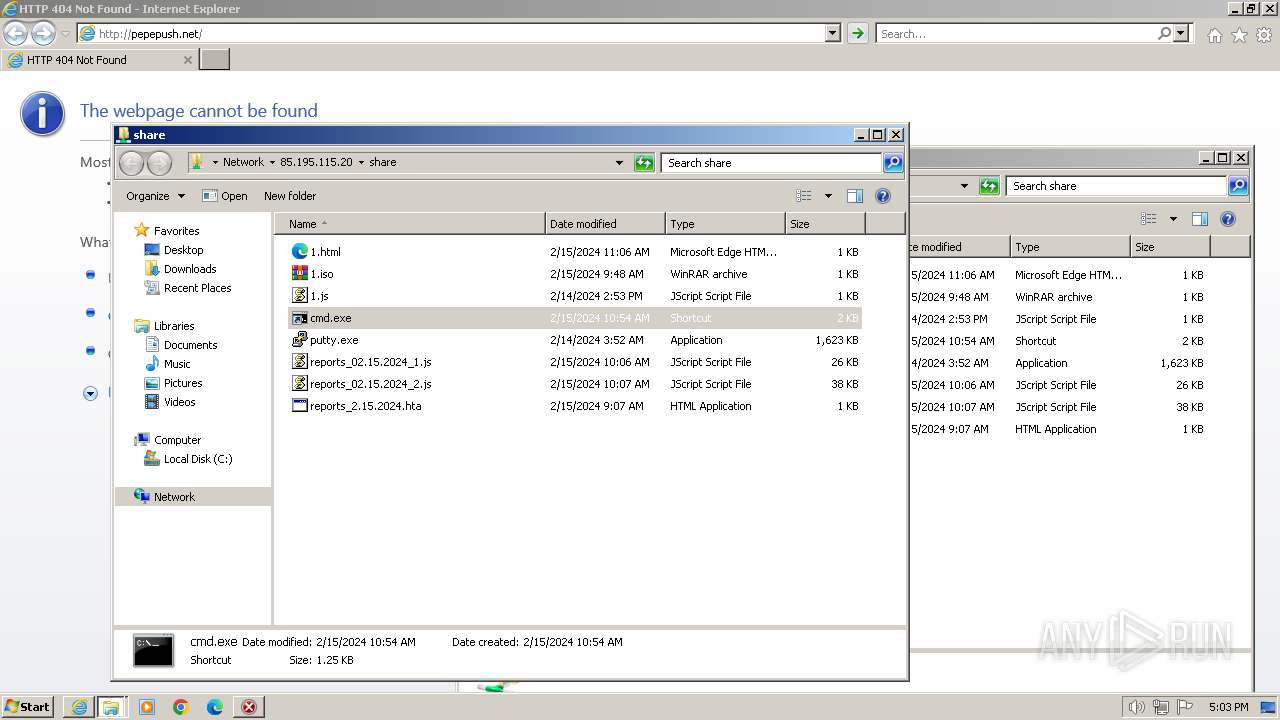
Task: Sort by Type column
Action: coord(725,224)
